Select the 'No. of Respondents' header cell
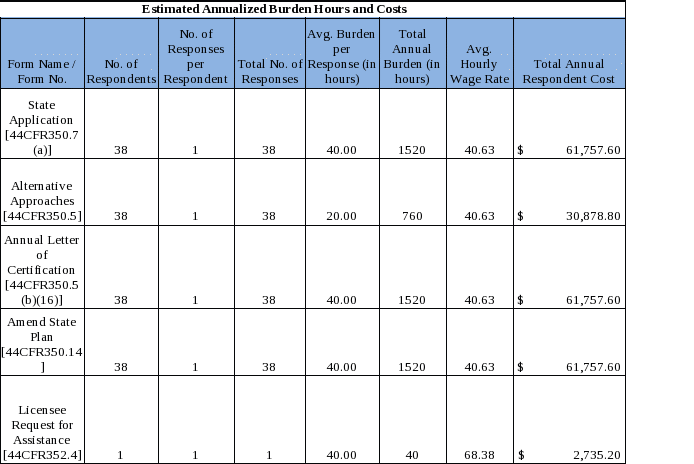The image size is (694, 464). tap(121, 54)
